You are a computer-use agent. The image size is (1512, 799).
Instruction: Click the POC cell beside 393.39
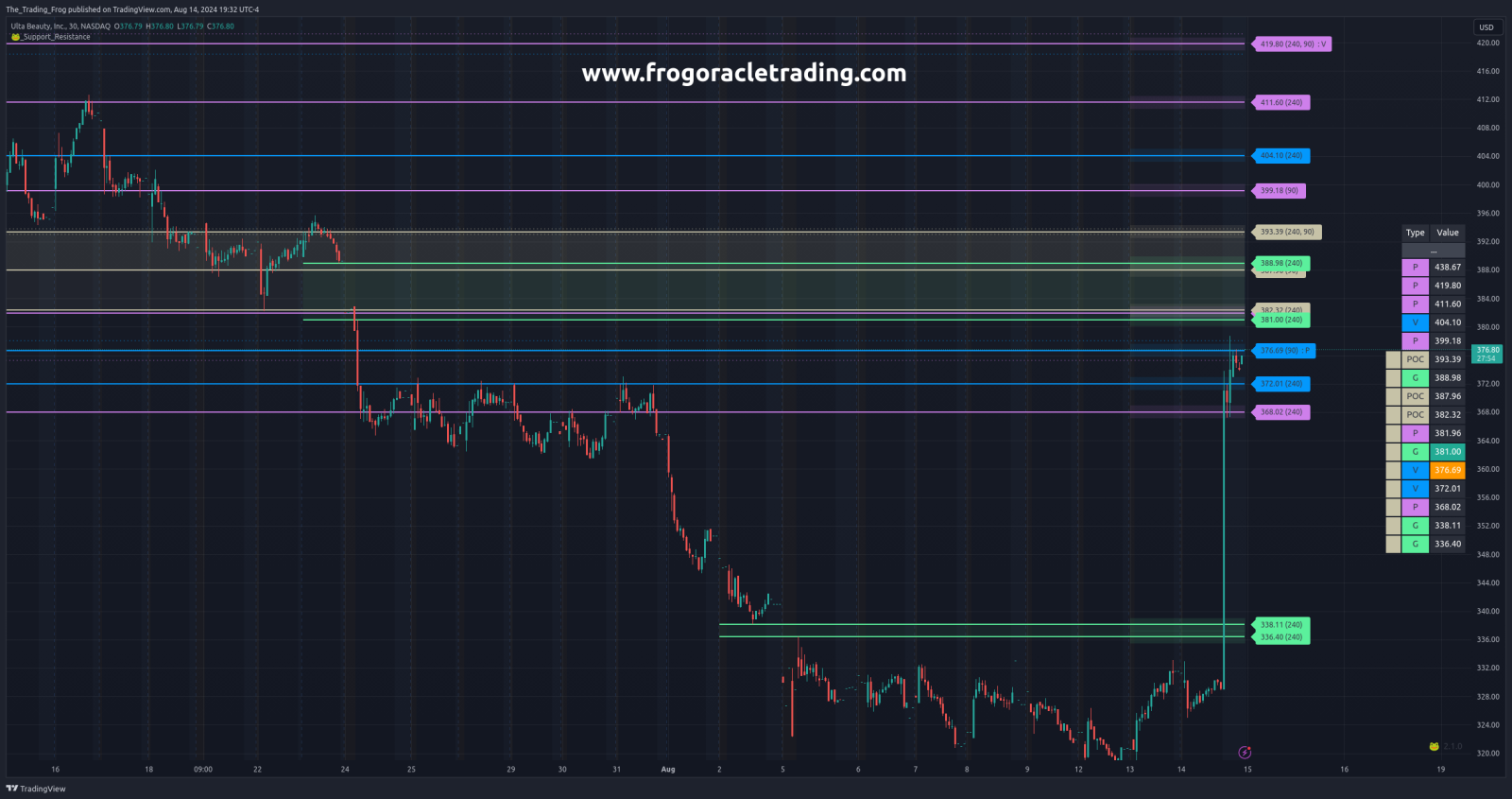point(1415,359)
